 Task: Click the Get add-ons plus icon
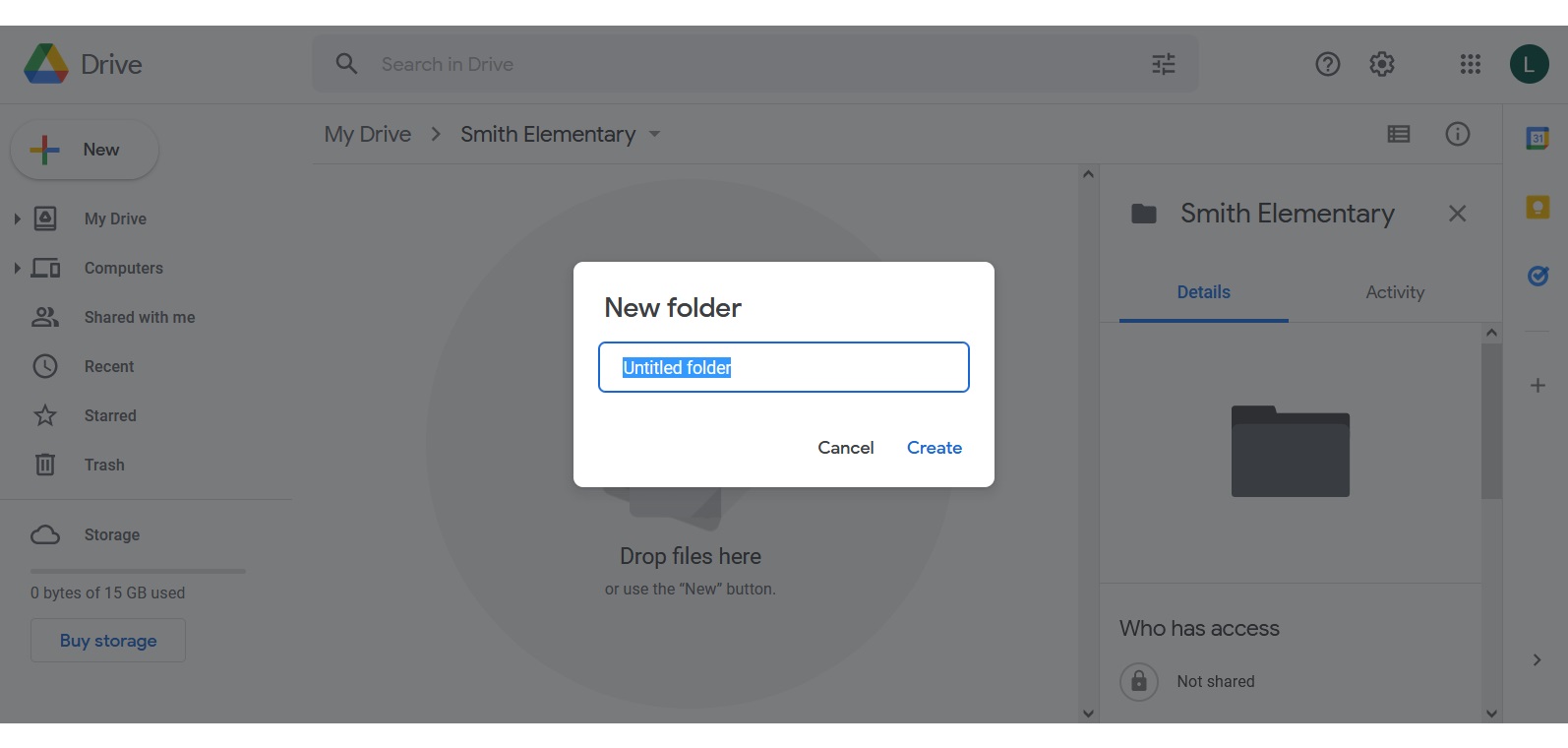(x=1538, y=386)
